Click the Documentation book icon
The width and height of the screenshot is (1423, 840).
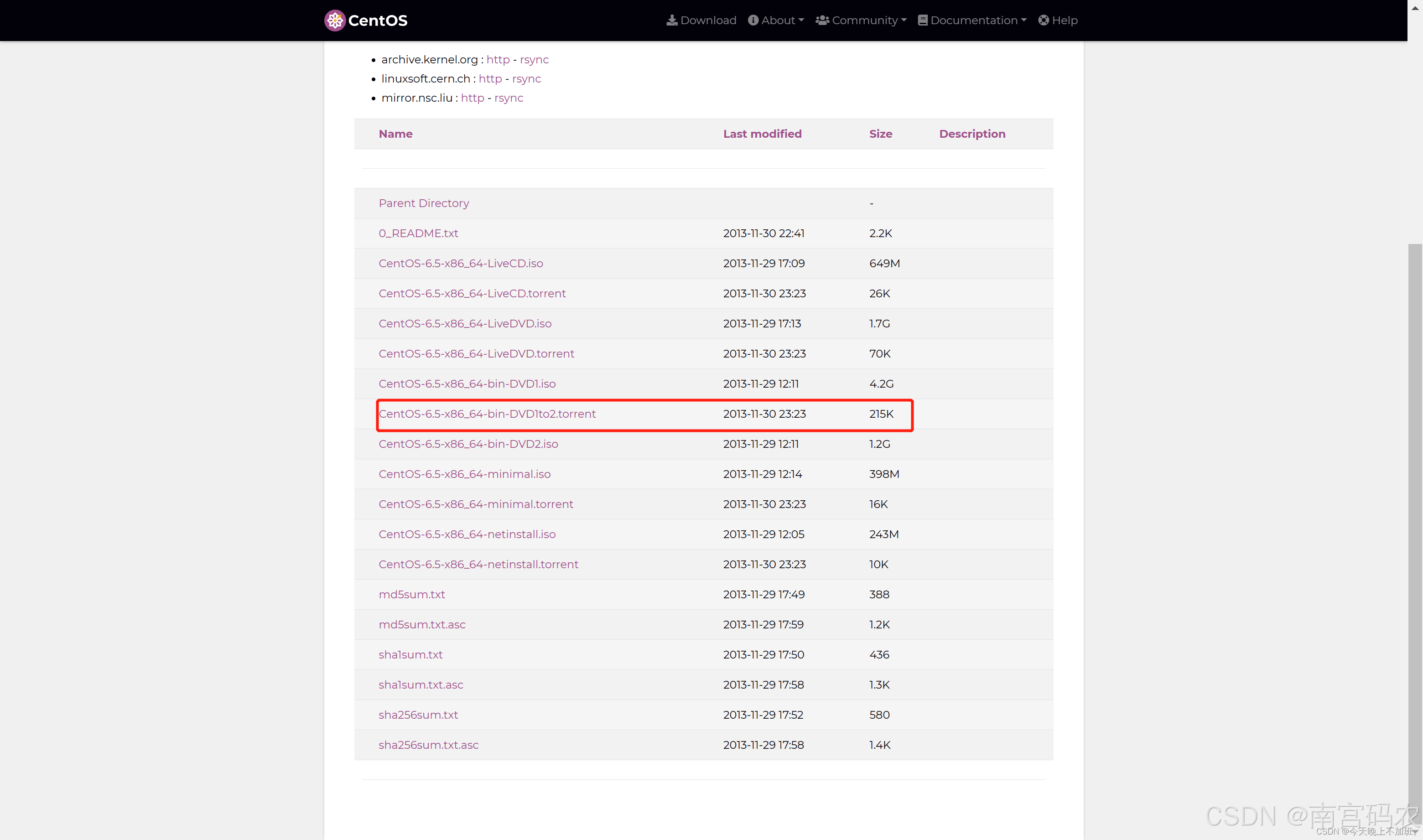tap(923, 21)
